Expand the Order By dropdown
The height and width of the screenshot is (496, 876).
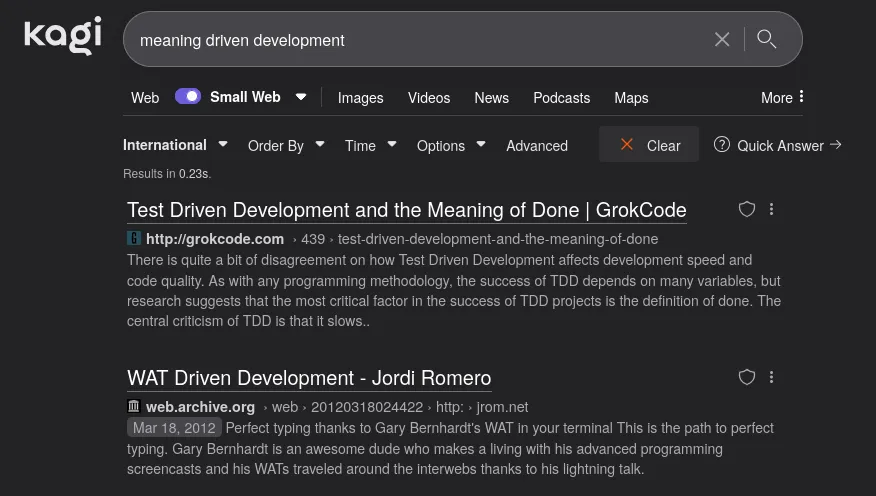(x=286, y=145)
